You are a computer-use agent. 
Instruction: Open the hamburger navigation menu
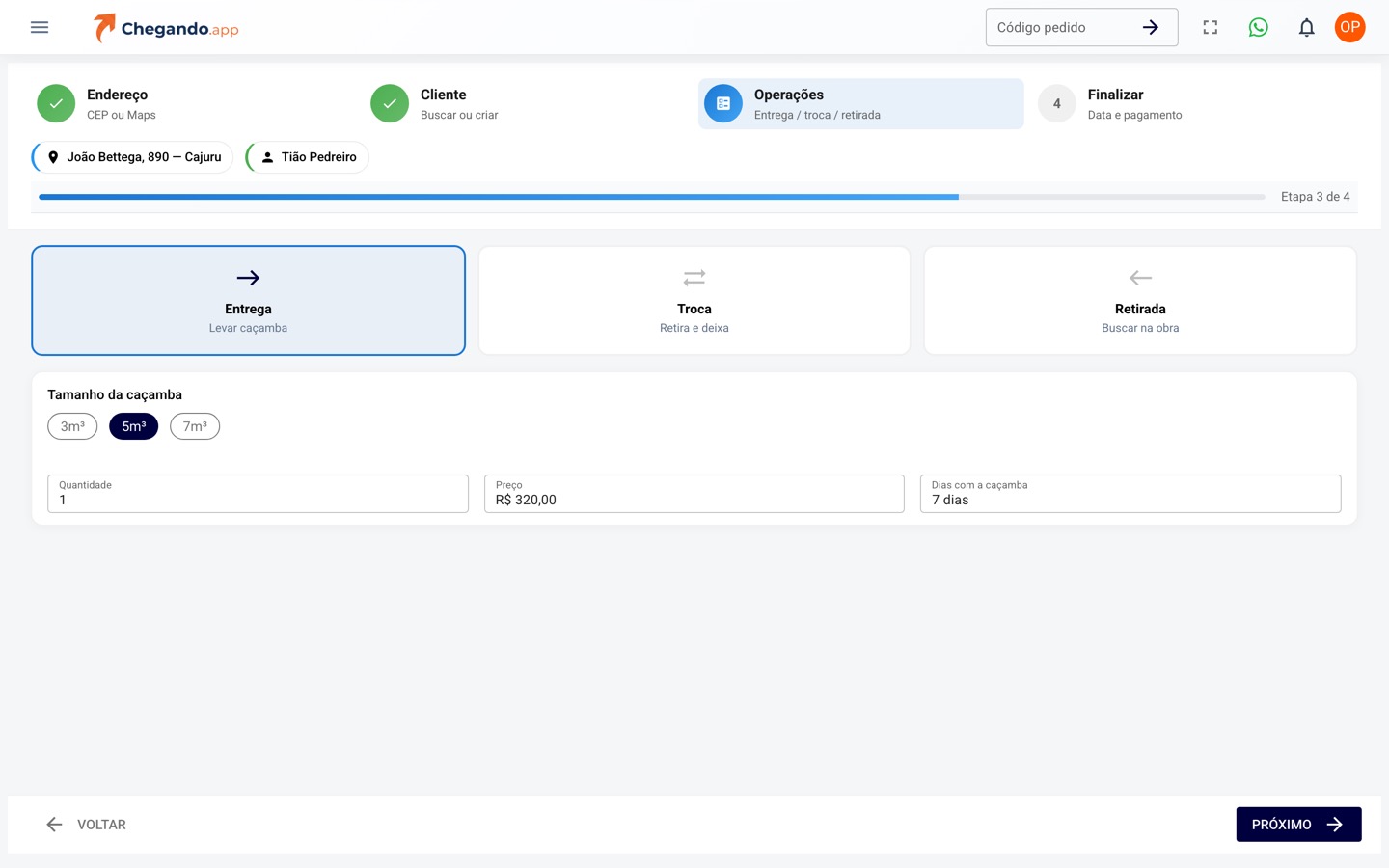pos(40,27)
